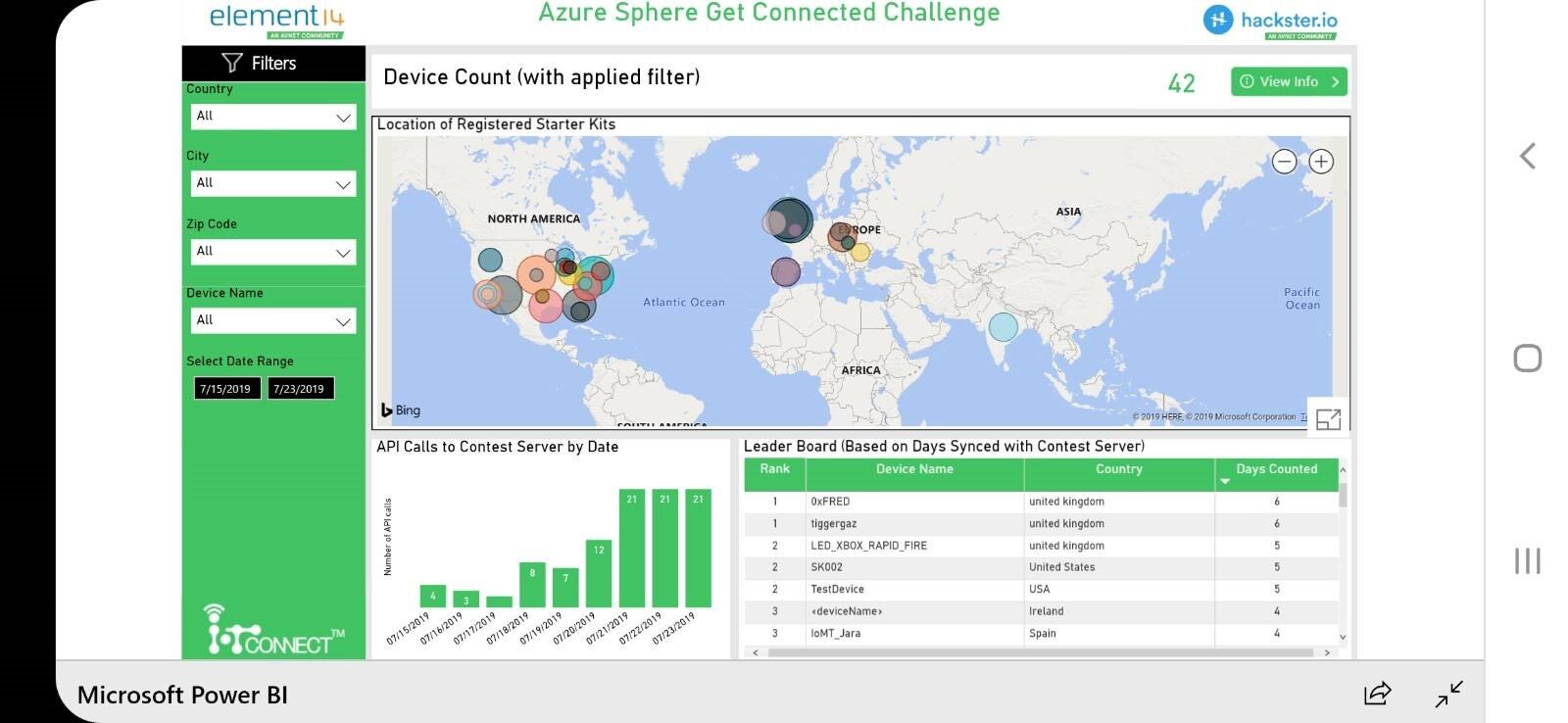Open focus mode for the map visual

1328,419
